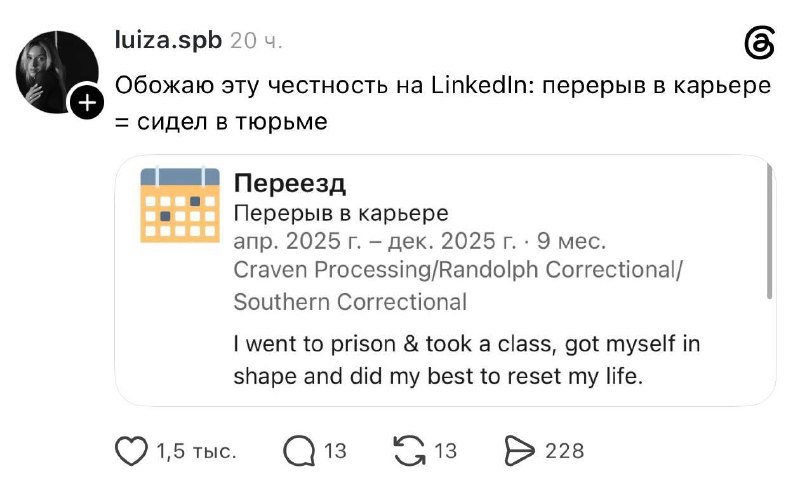Click the embedded card scrollbar
800x483 pixels.
pyautogui.click(x=769, y=232)
